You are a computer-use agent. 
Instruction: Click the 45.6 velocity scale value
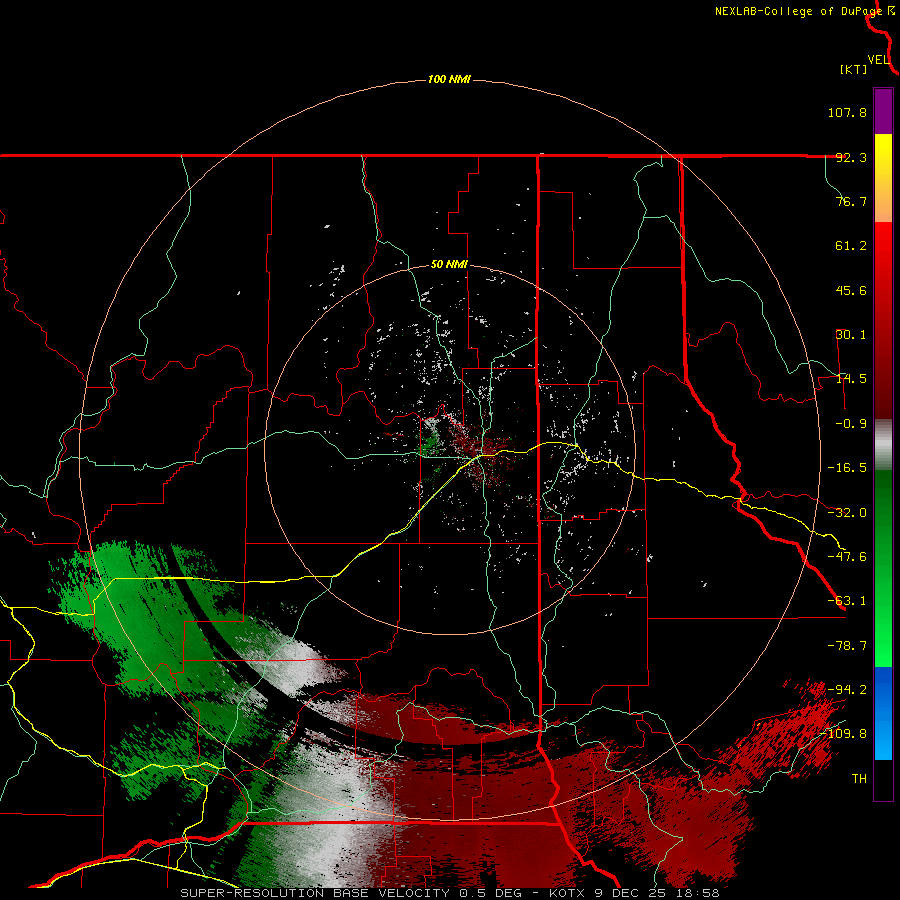coord(851,290)
